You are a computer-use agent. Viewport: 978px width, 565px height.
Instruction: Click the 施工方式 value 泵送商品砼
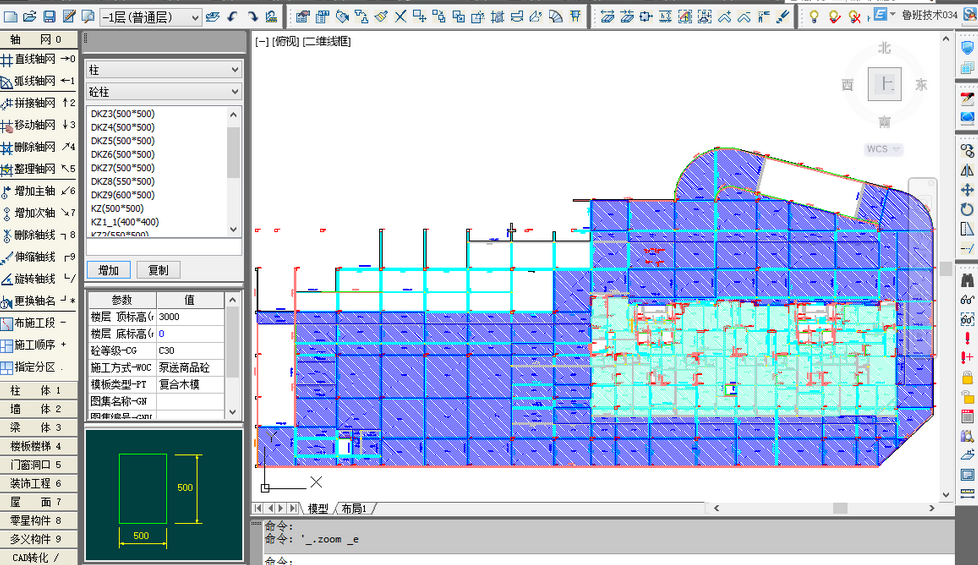point(190,367)
